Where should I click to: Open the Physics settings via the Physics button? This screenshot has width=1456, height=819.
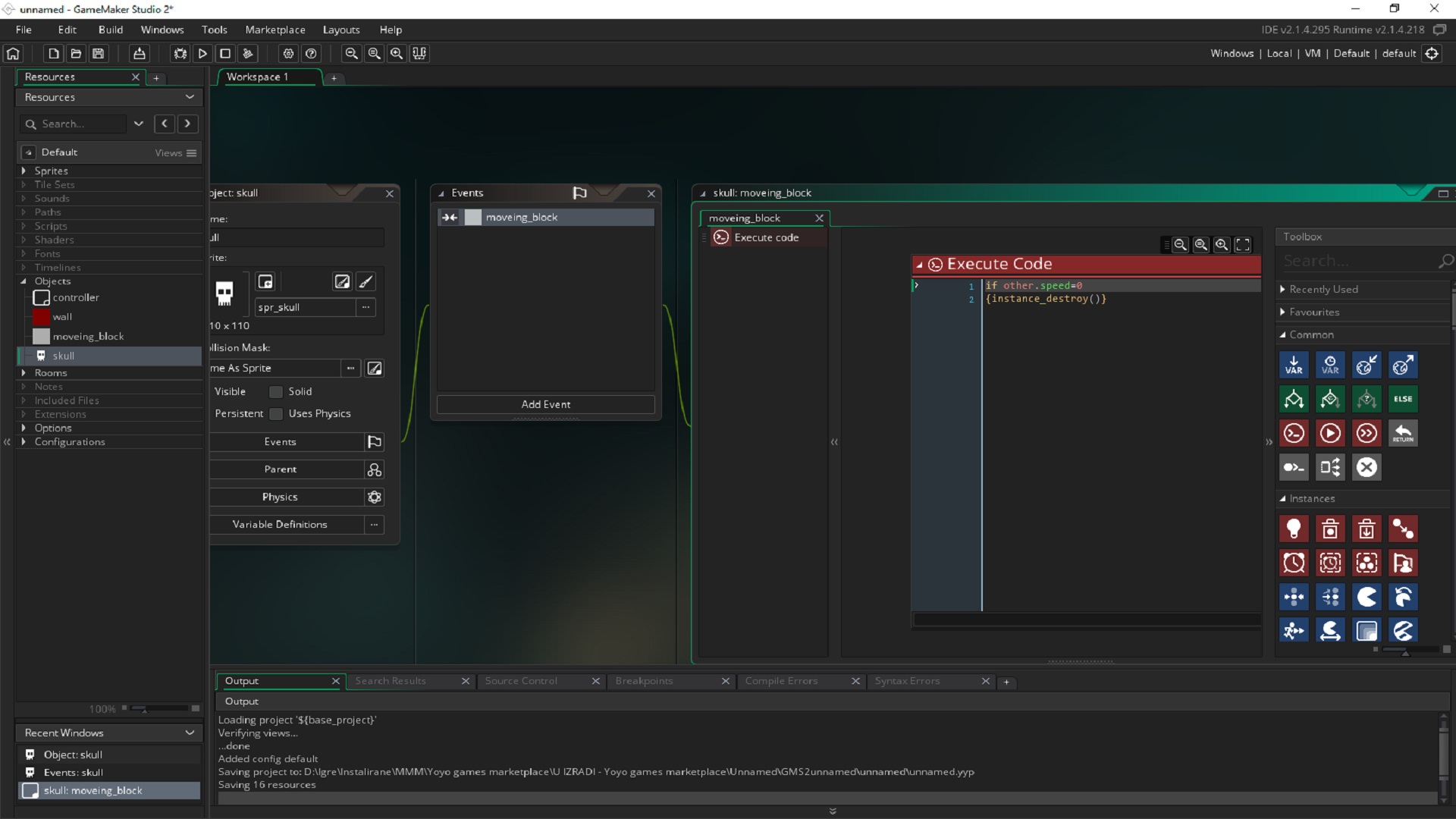(280, 497)
